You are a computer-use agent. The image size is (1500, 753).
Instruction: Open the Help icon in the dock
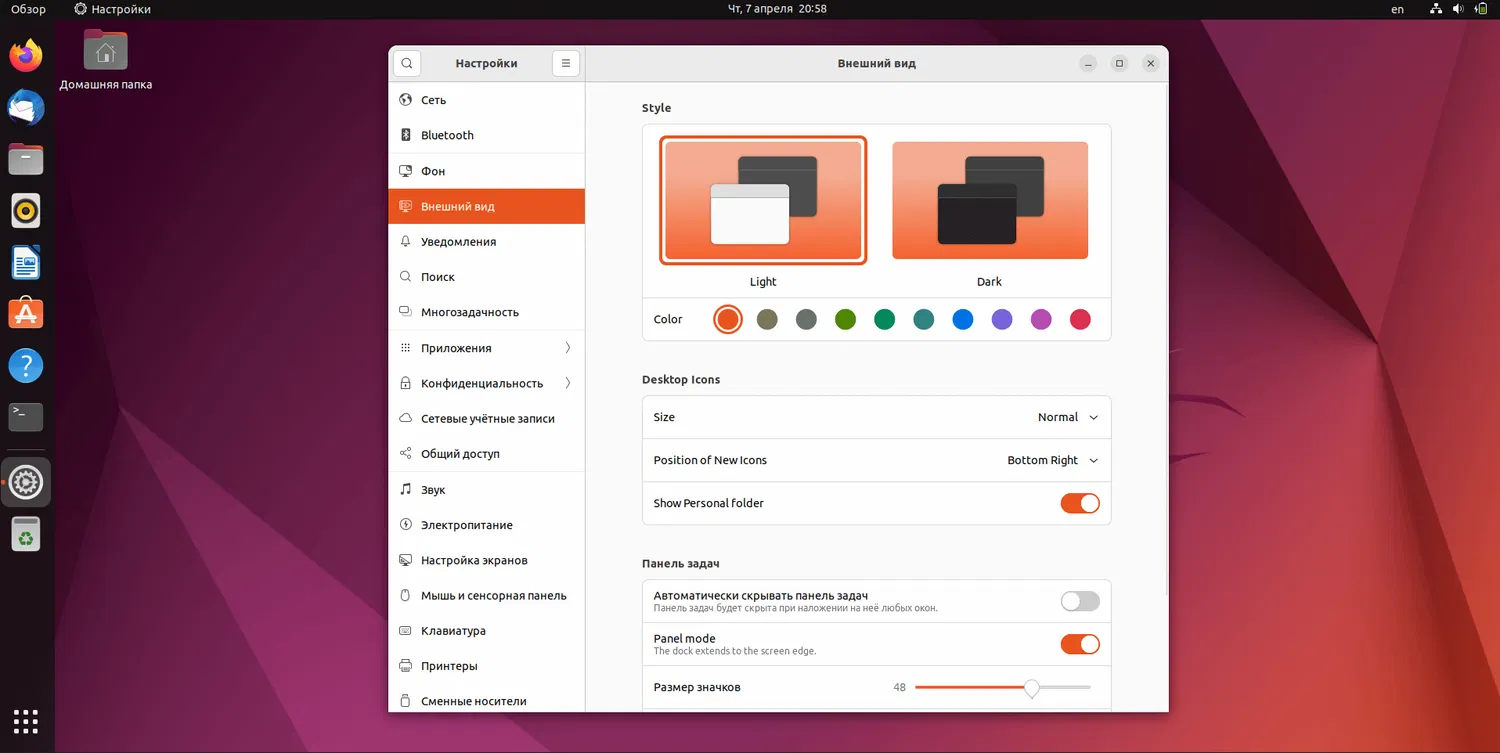point(26,366)
